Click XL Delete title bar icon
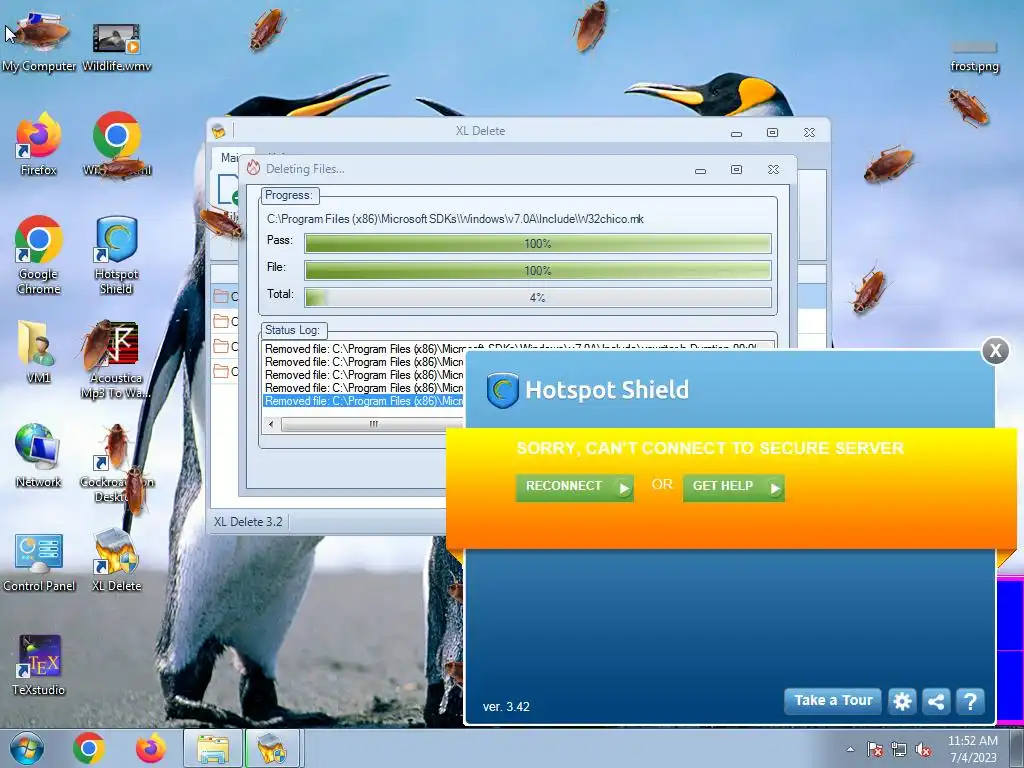This screenshot has width=1024, height=768. point(219,131)
